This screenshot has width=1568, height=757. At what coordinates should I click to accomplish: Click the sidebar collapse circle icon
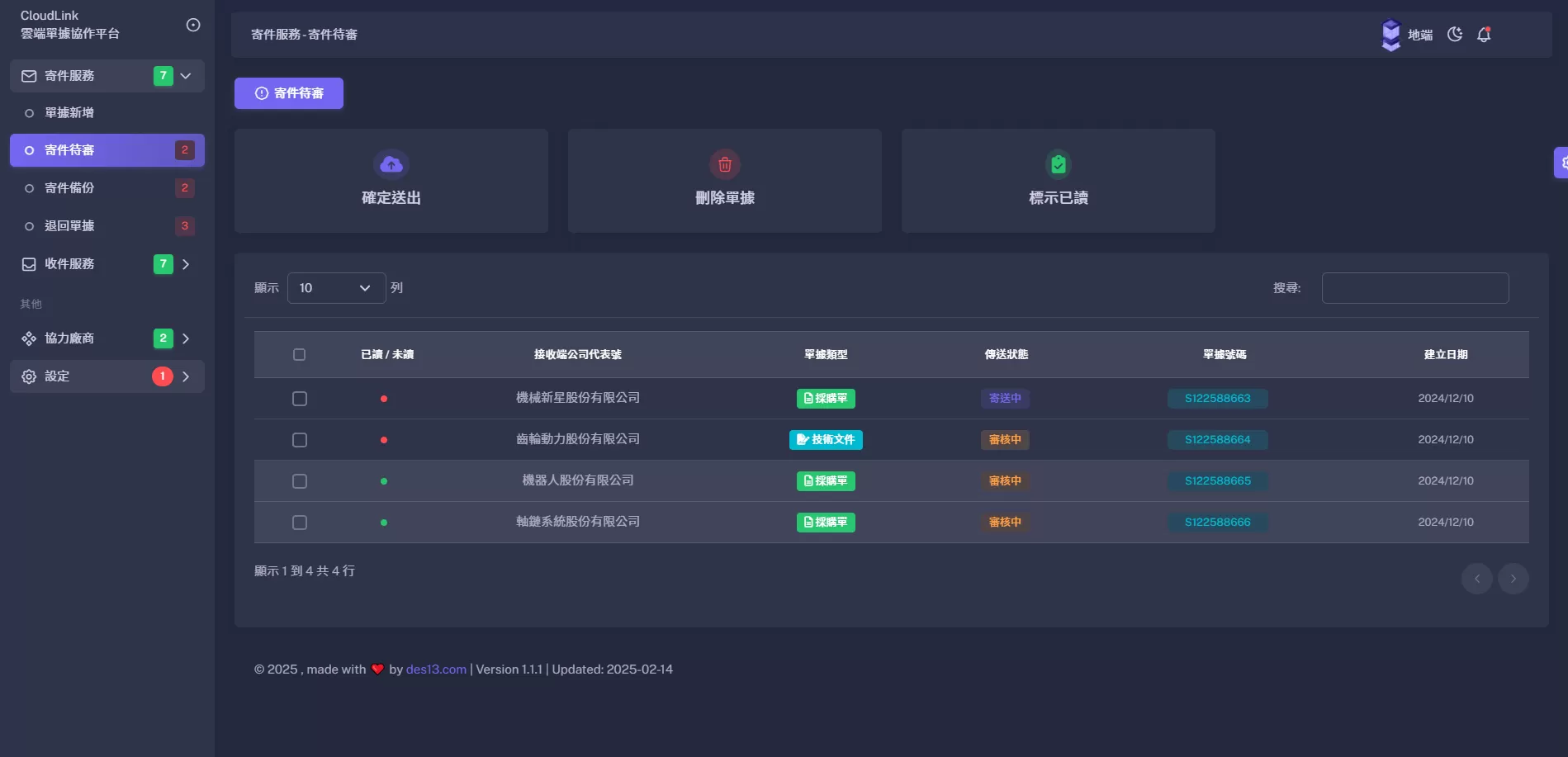tap(193, 25)
